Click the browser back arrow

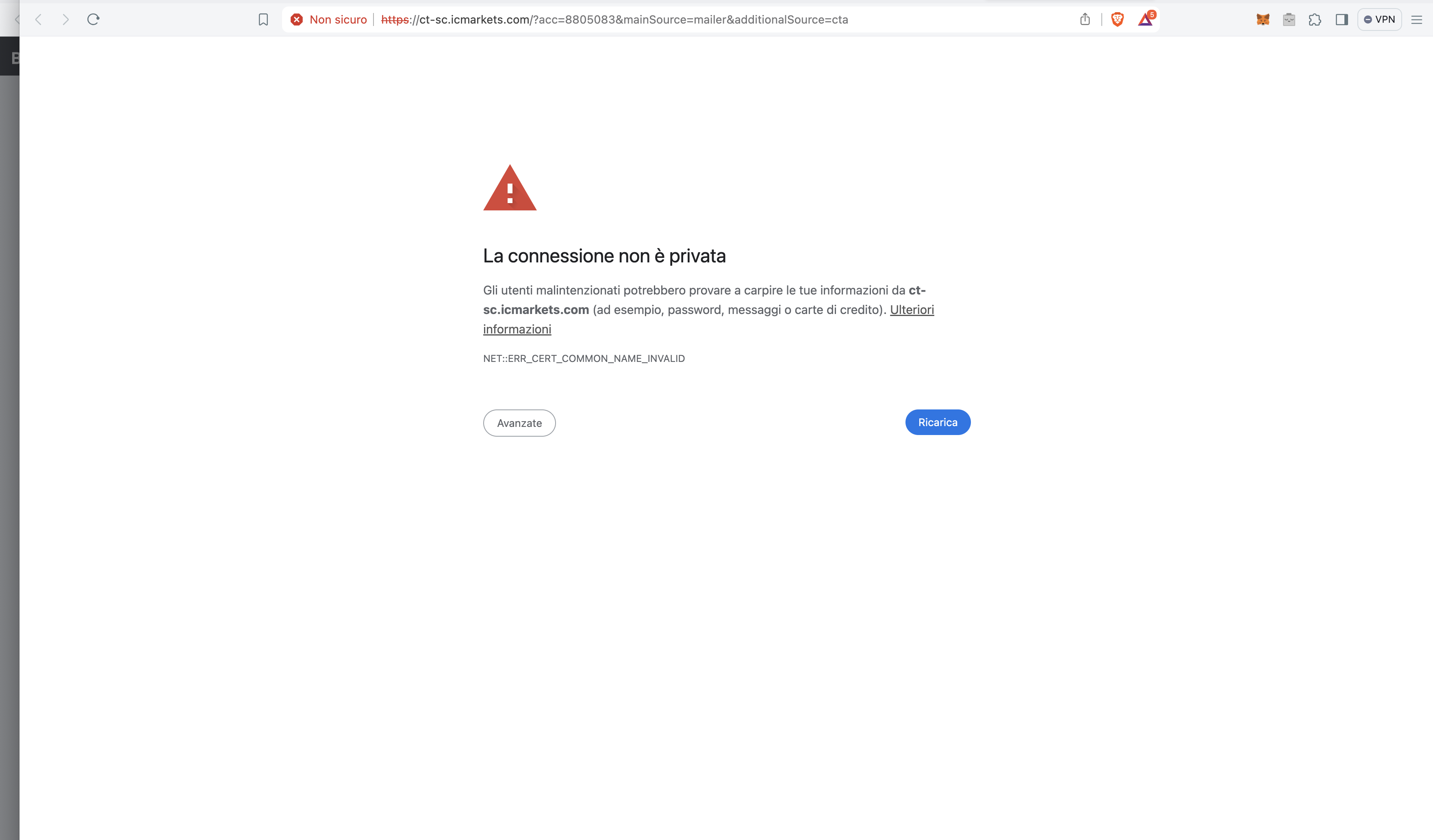point(39,19)
